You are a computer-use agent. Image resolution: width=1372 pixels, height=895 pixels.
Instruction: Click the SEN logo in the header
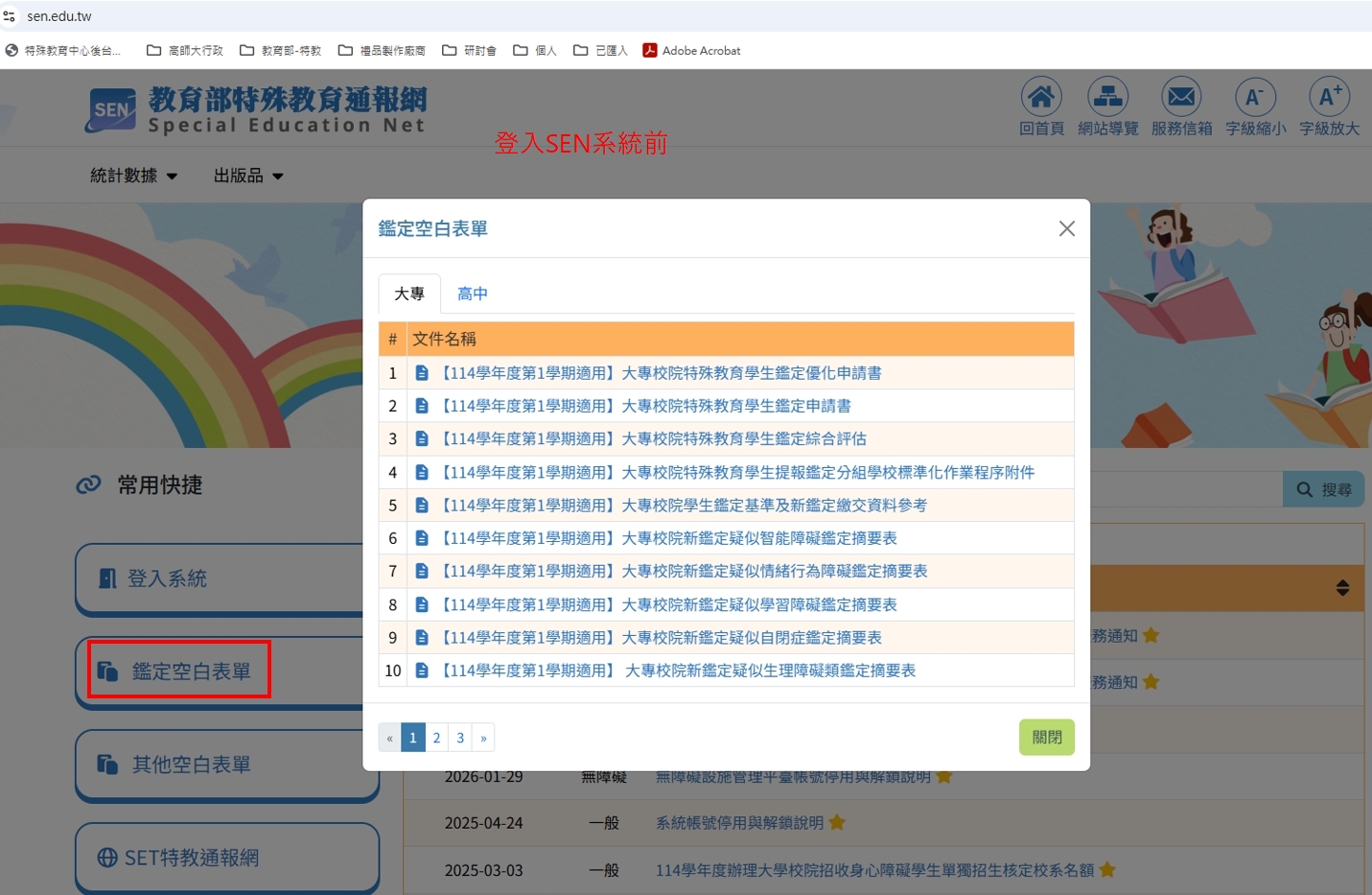[x=112, y=110]
